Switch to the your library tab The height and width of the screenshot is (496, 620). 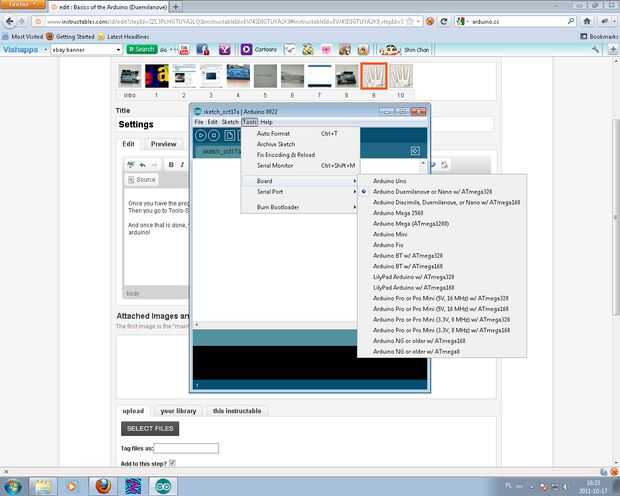coord(178,411)
